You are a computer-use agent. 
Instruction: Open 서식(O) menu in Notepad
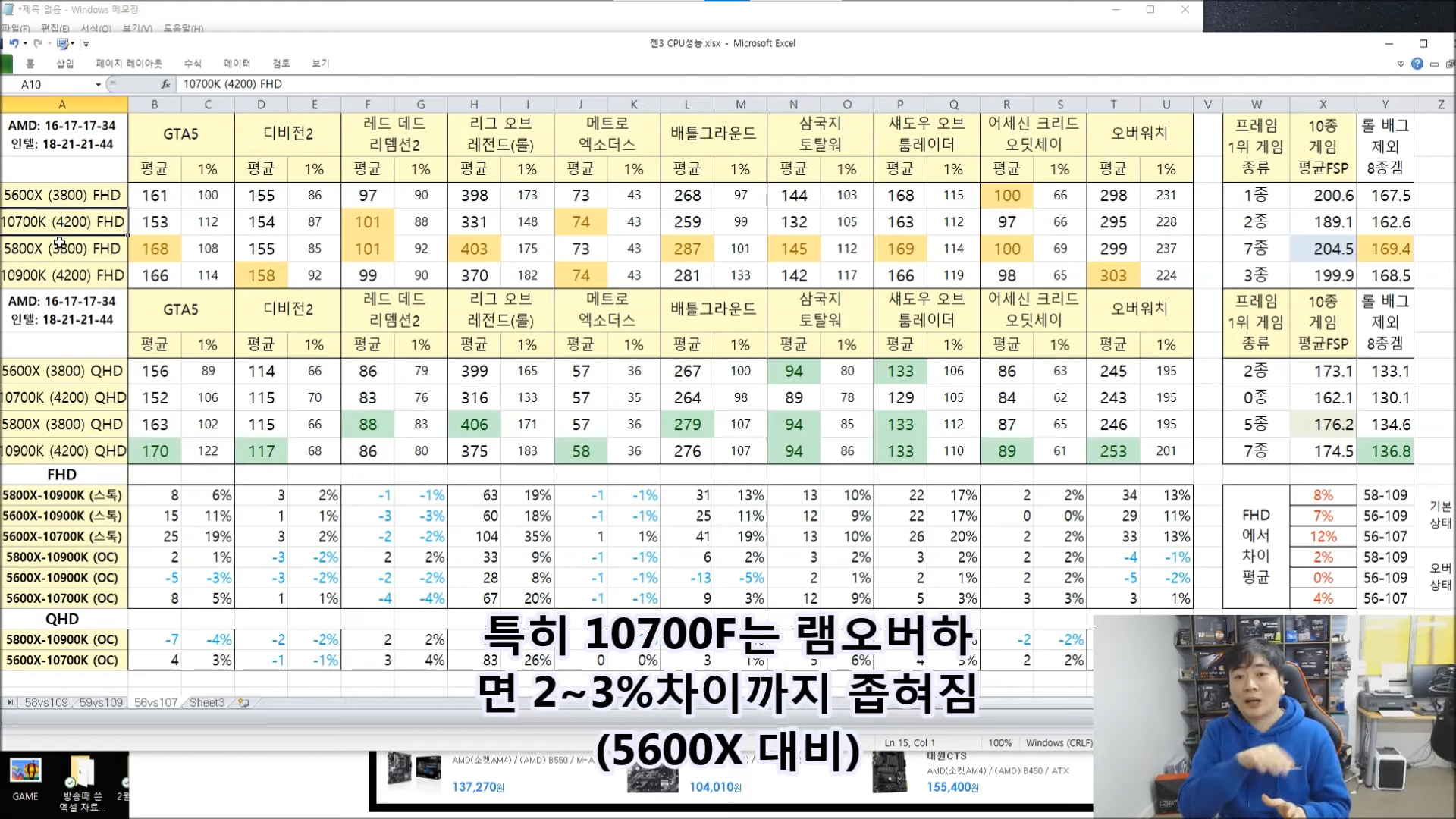[96, 29]
